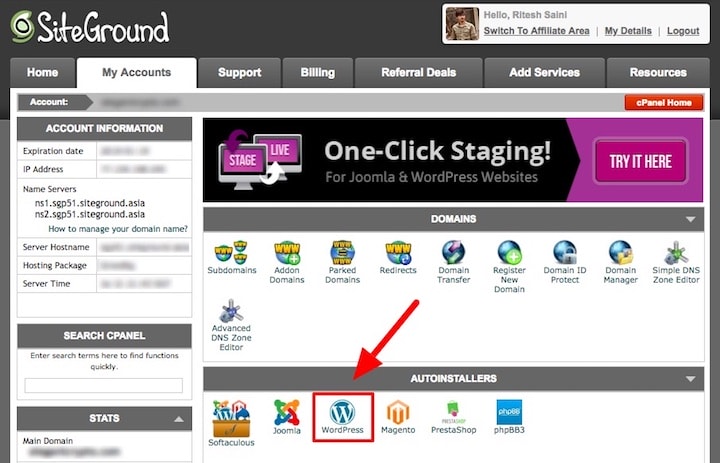Open Domain Manager
The image size is (720, 463).
point(620,262)
